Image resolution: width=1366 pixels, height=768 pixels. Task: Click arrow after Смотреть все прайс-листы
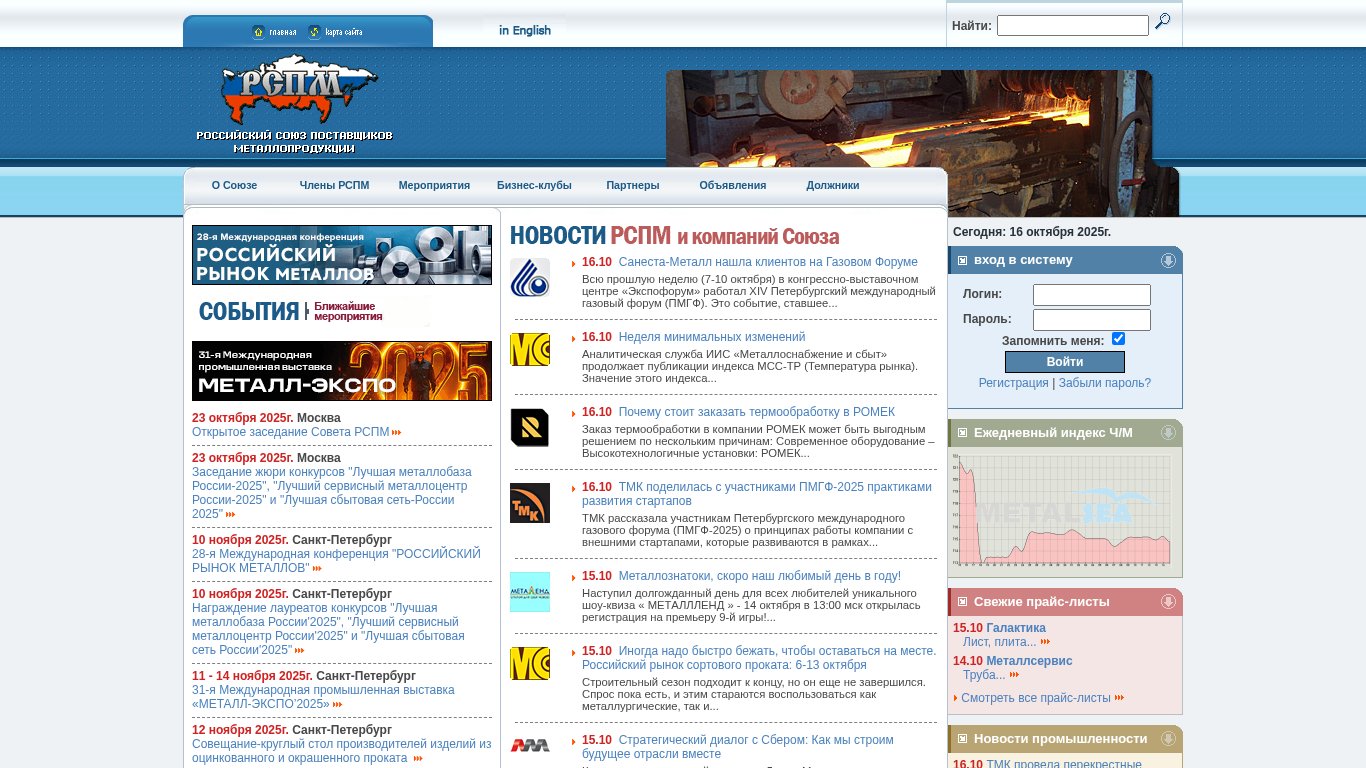[x=1120, y=698]
